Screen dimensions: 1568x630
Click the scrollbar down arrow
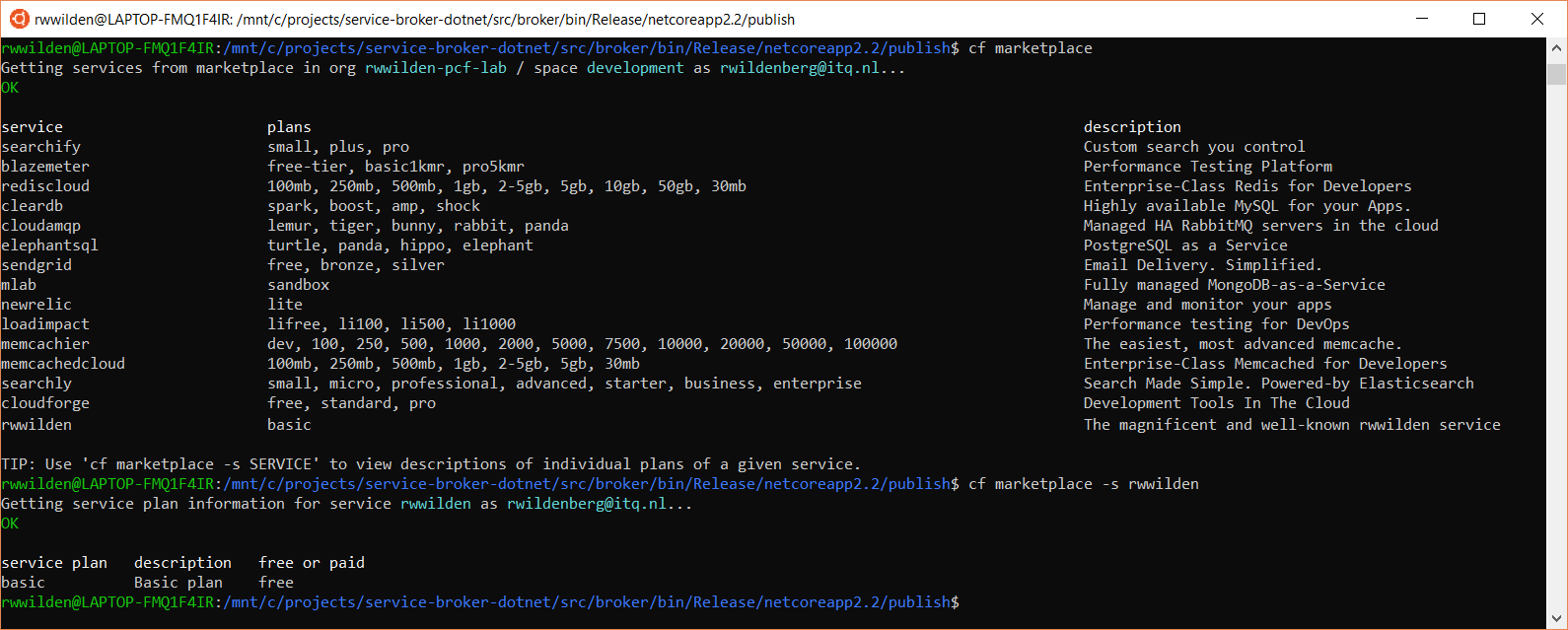tap(1556, 619)
